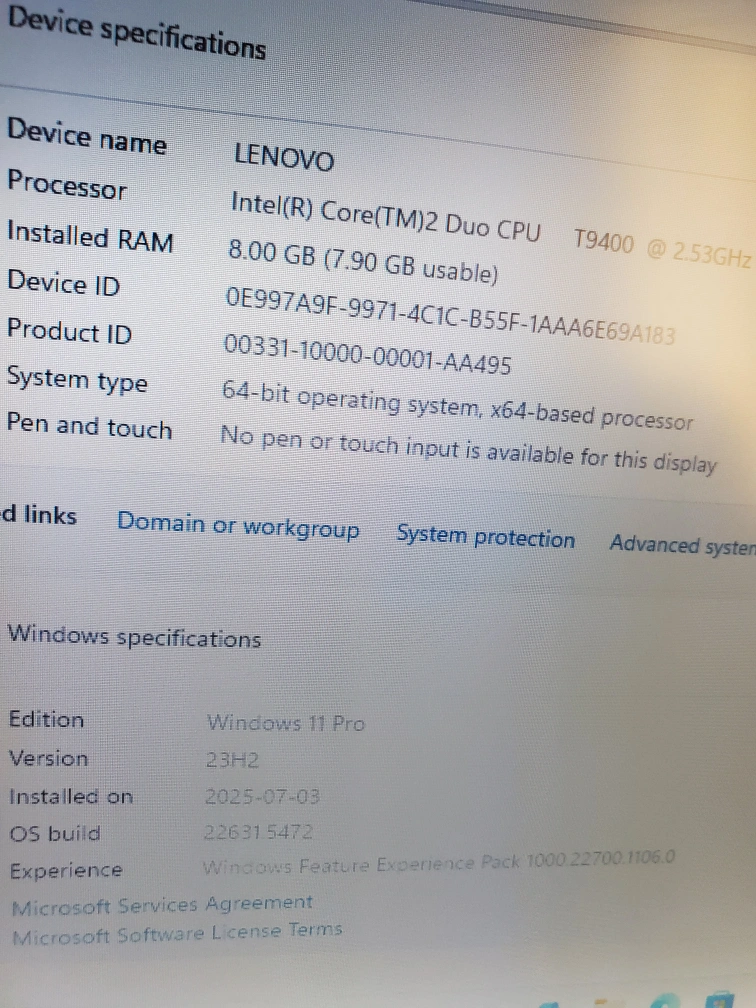Click the OS build label

point(55,833)
